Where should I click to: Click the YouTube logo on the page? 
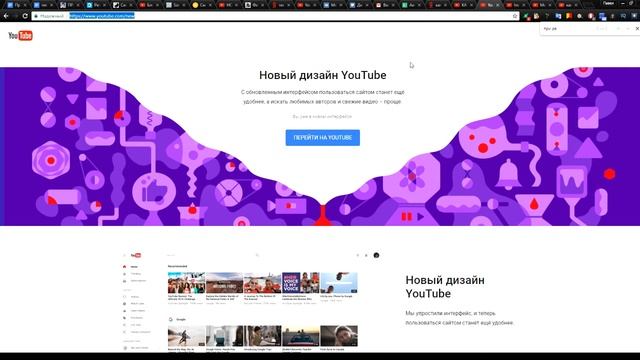pos(20,36)
